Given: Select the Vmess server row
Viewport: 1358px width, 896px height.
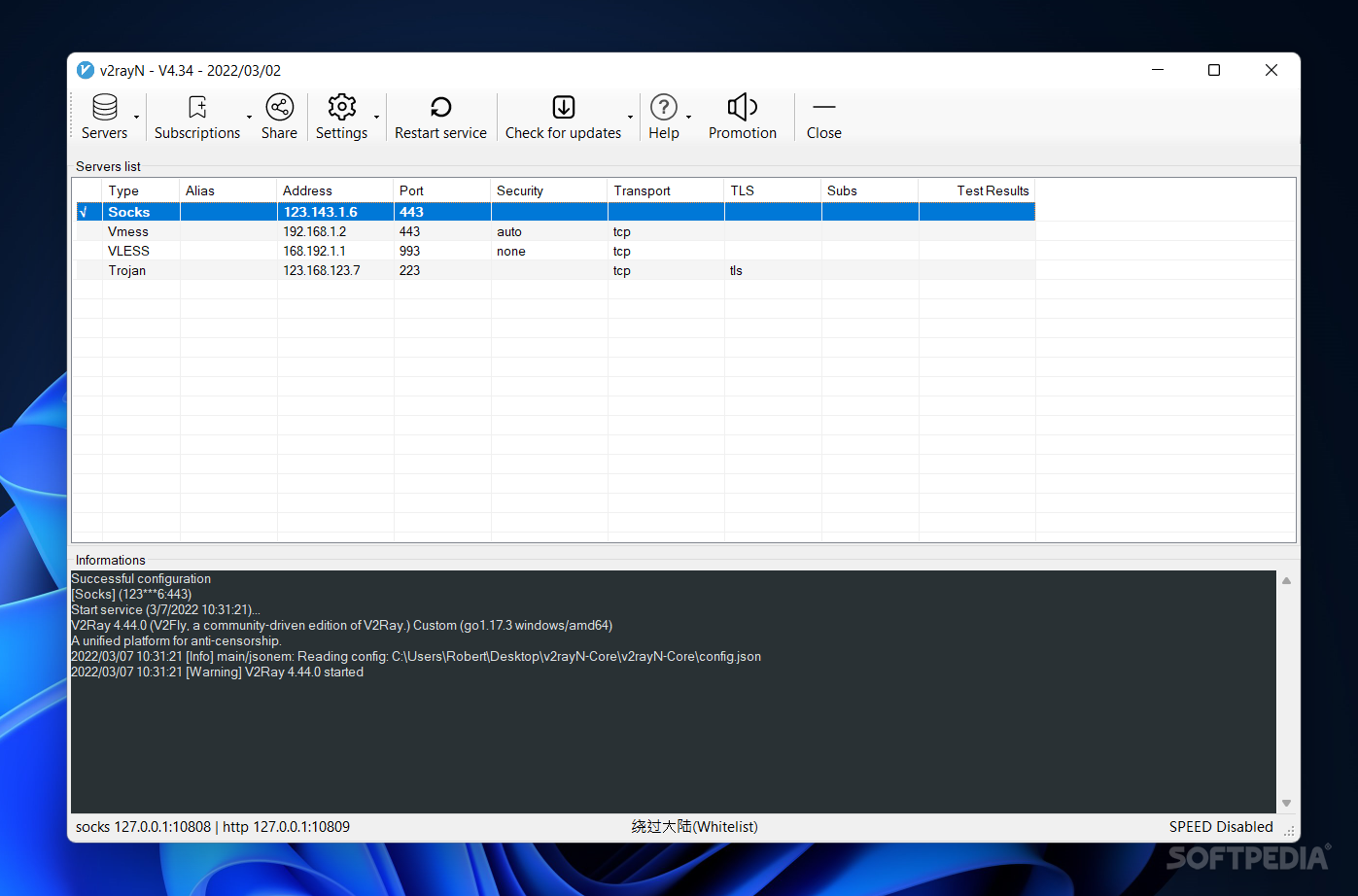Looking at the screenshot, I should pyautogui.click(x=128, y=232).
